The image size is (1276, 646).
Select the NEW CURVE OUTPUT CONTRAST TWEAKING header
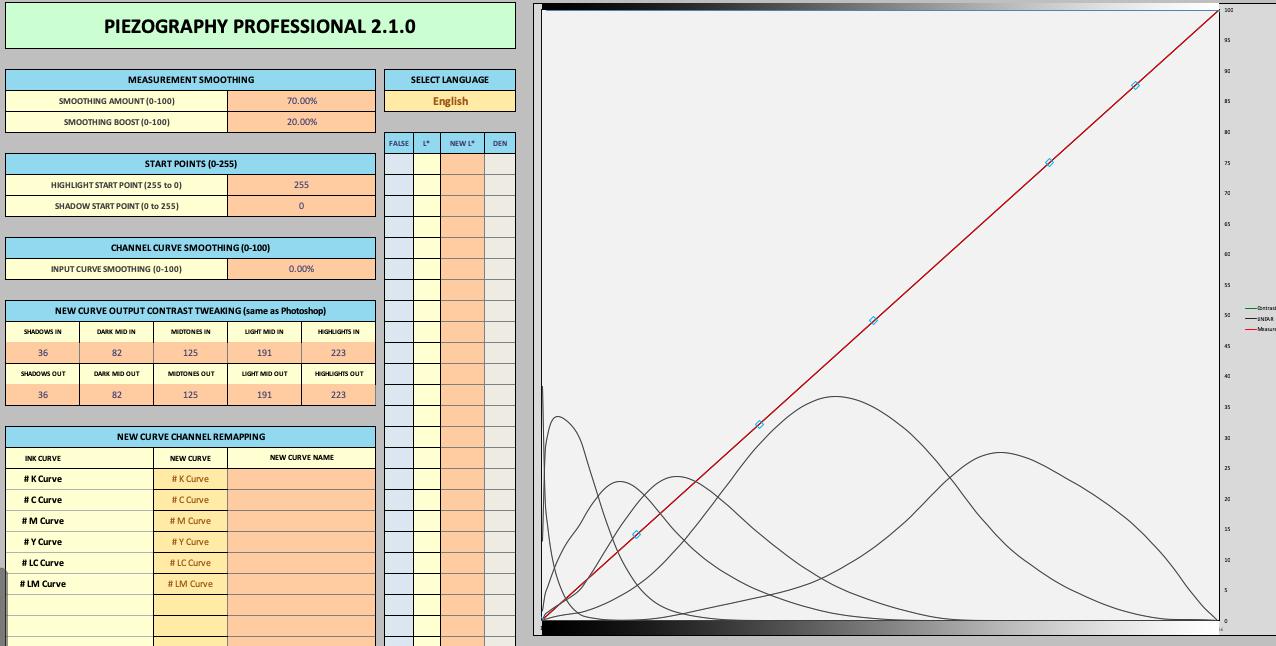tap(191, 311)
